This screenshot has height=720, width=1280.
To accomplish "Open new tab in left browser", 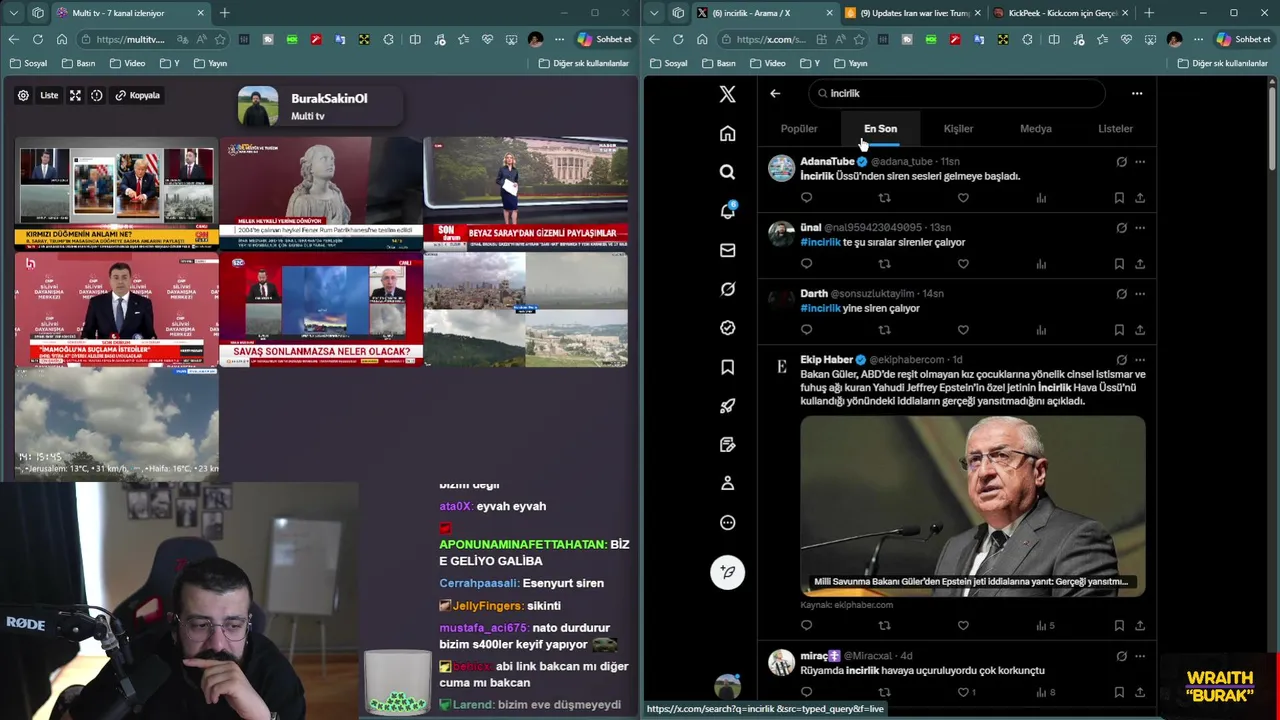I will [224, 13].
